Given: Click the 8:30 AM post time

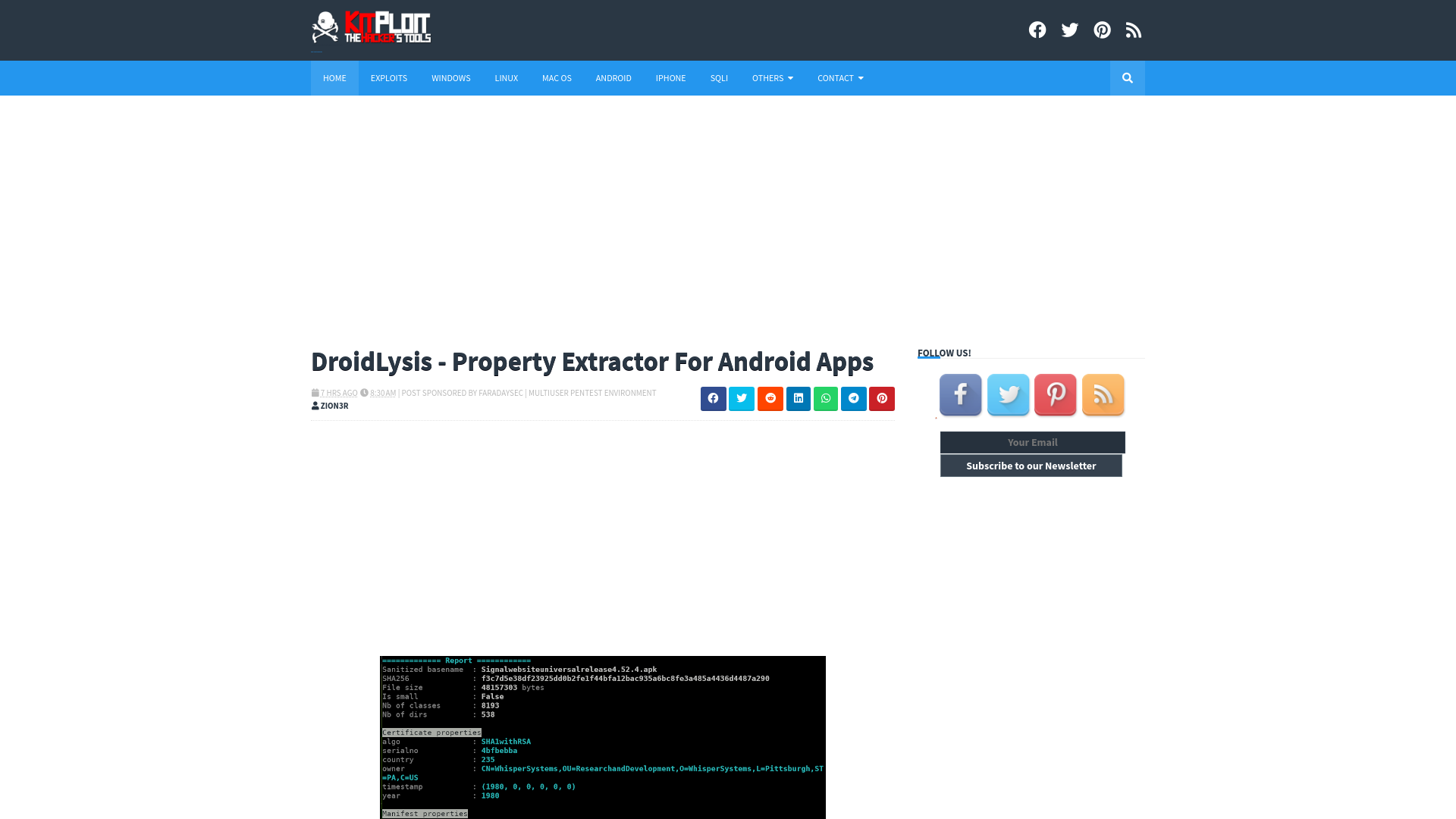Looking at the screenshot, I should point(383,393).
